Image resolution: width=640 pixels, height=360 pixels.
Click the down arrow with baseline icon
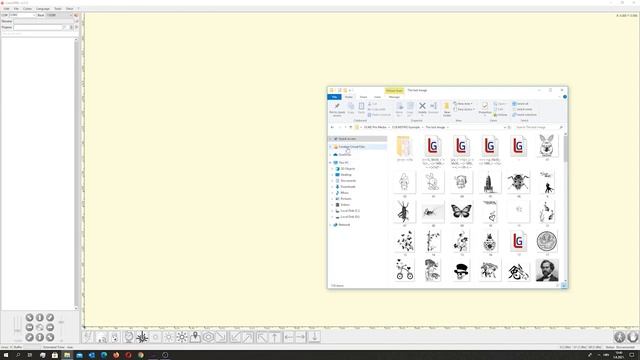click(314, 337)
